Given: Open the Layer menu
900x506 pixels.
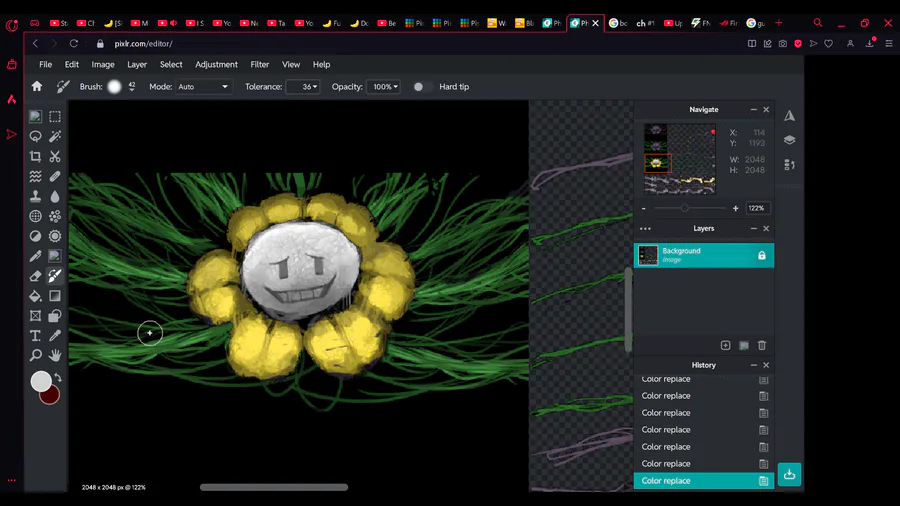Looking at the screenshot, I should (x=137, y=64).
